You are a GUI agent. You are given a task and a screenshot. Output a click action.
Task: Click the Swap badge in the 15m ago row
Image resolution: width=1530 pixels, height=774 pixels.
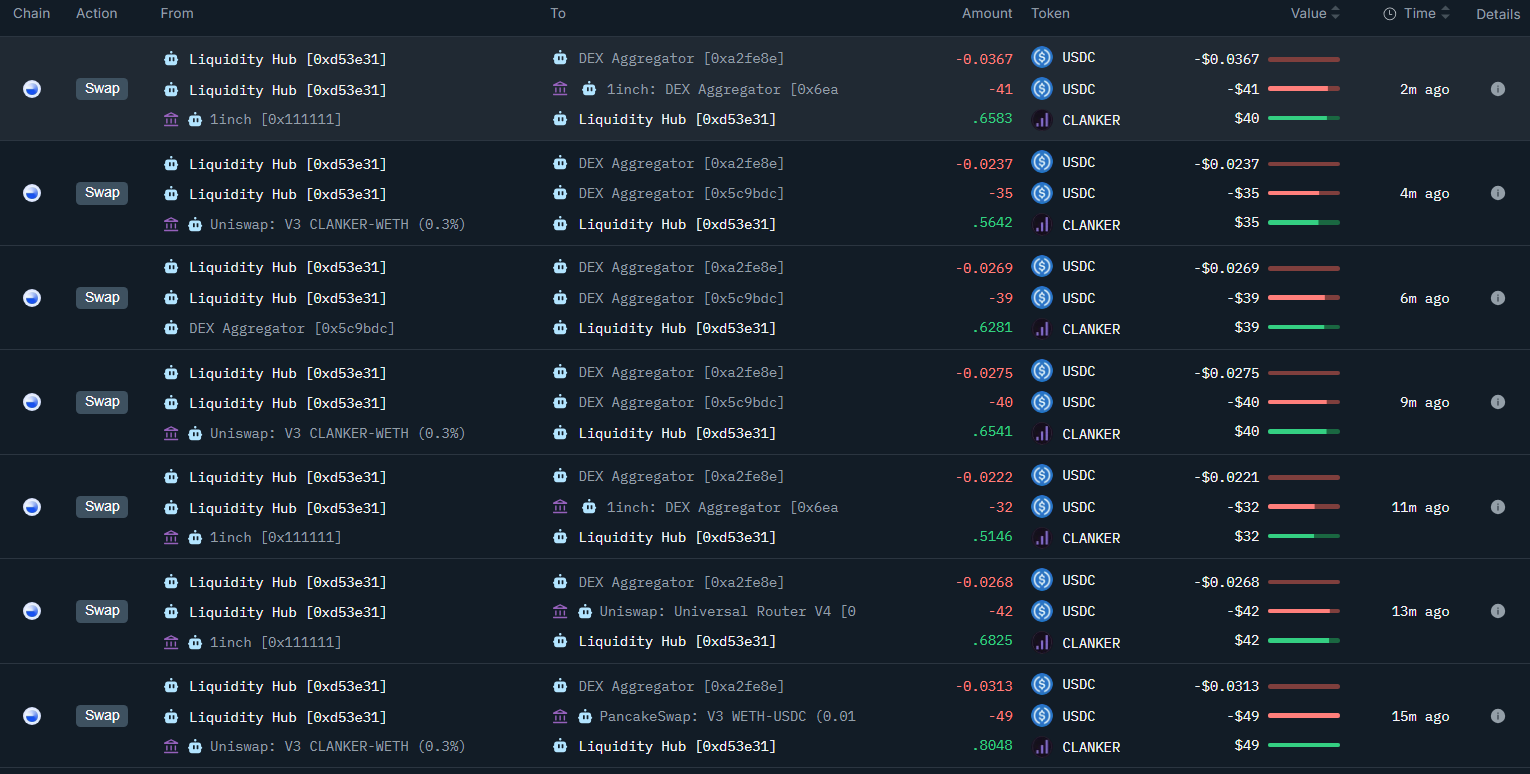102,716
